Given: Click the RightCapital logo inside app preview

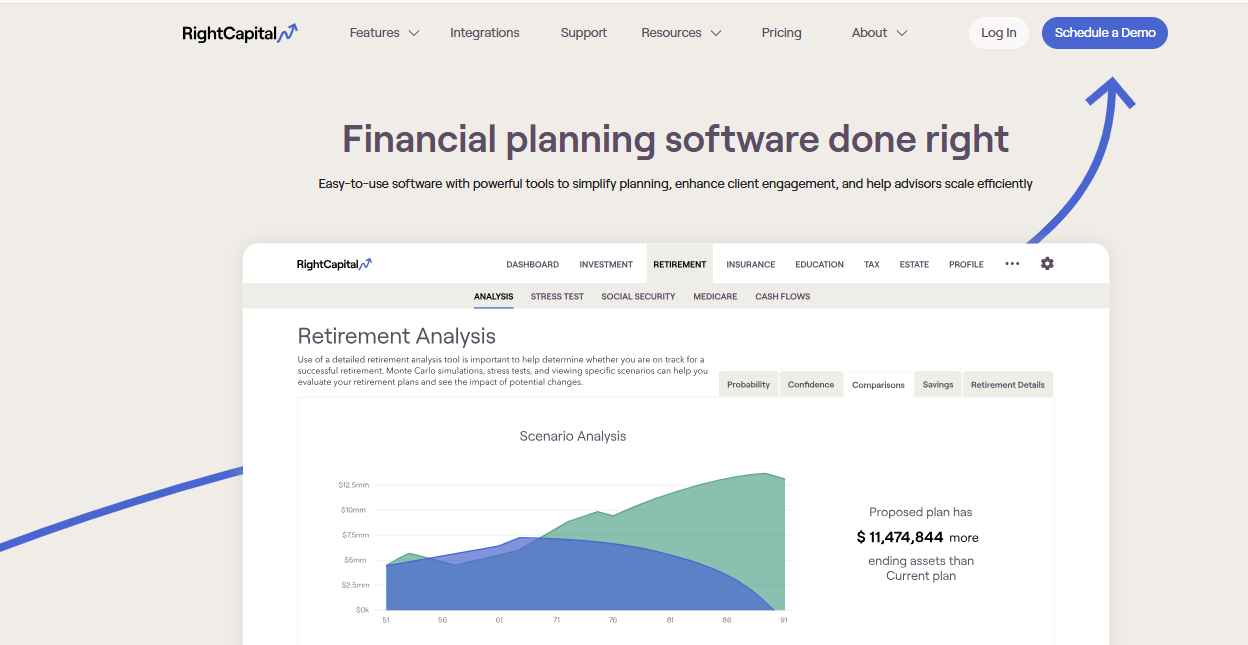Looking at the screenshot, I should click(x=334, y=265).
